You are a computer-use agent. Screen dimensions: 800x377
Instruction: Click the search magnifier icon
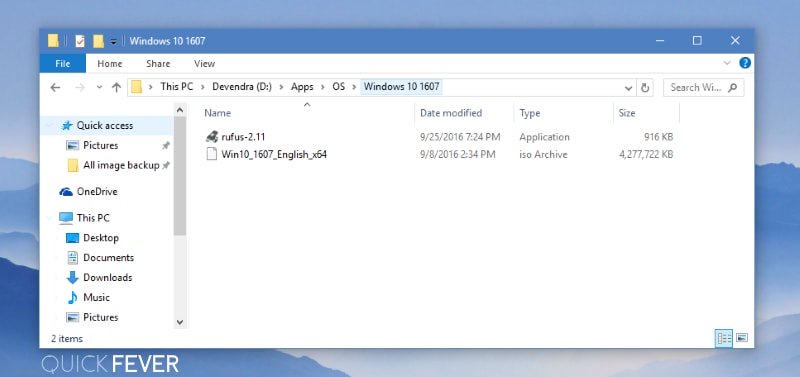click(733, 88)
